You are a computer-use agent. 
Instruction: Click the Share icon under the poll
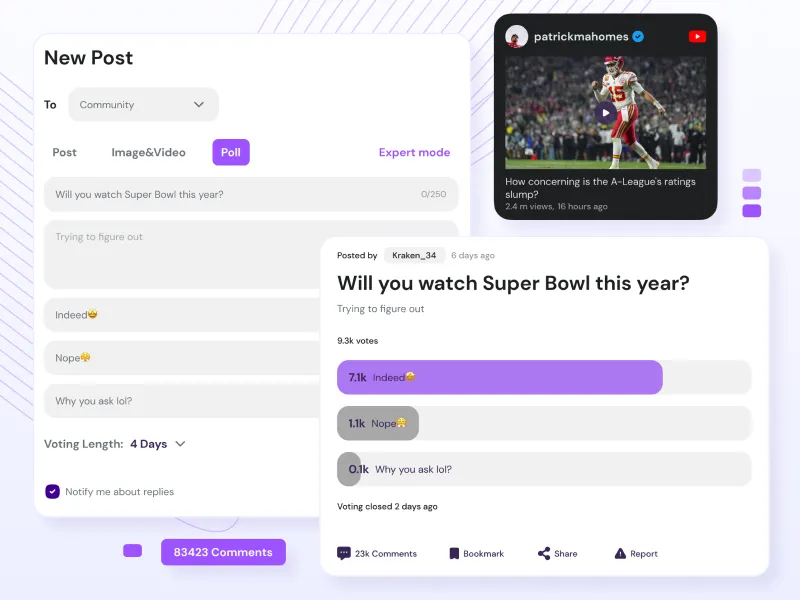pyautogui.click(x=544, y=554)
